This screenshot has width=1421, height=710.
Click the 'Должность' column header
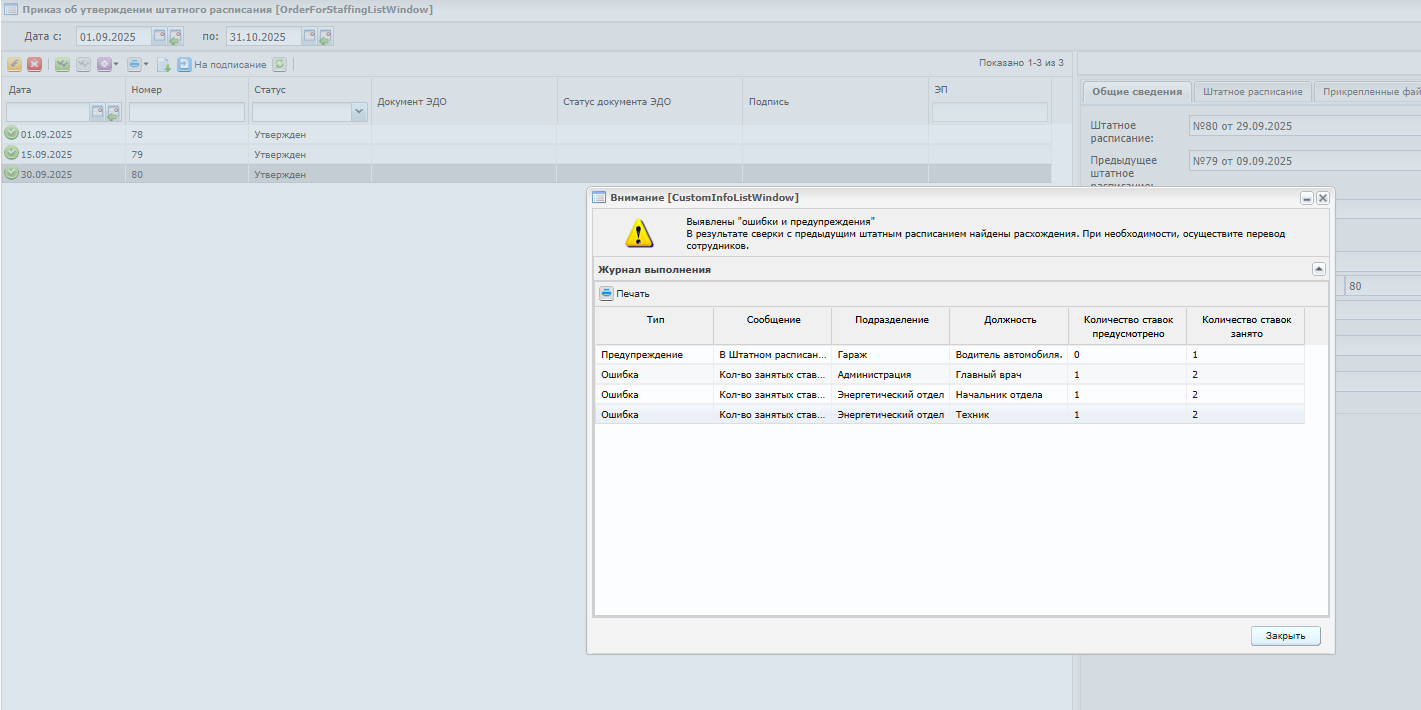click(1009, 325)
